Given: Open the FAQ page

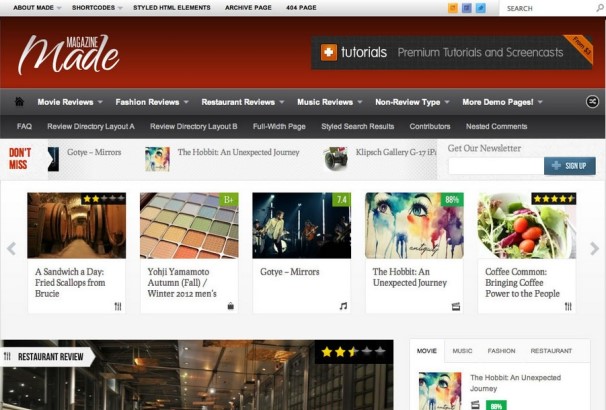Looking at the screenshot, I should pyautogui.click(x=24, y=126).
